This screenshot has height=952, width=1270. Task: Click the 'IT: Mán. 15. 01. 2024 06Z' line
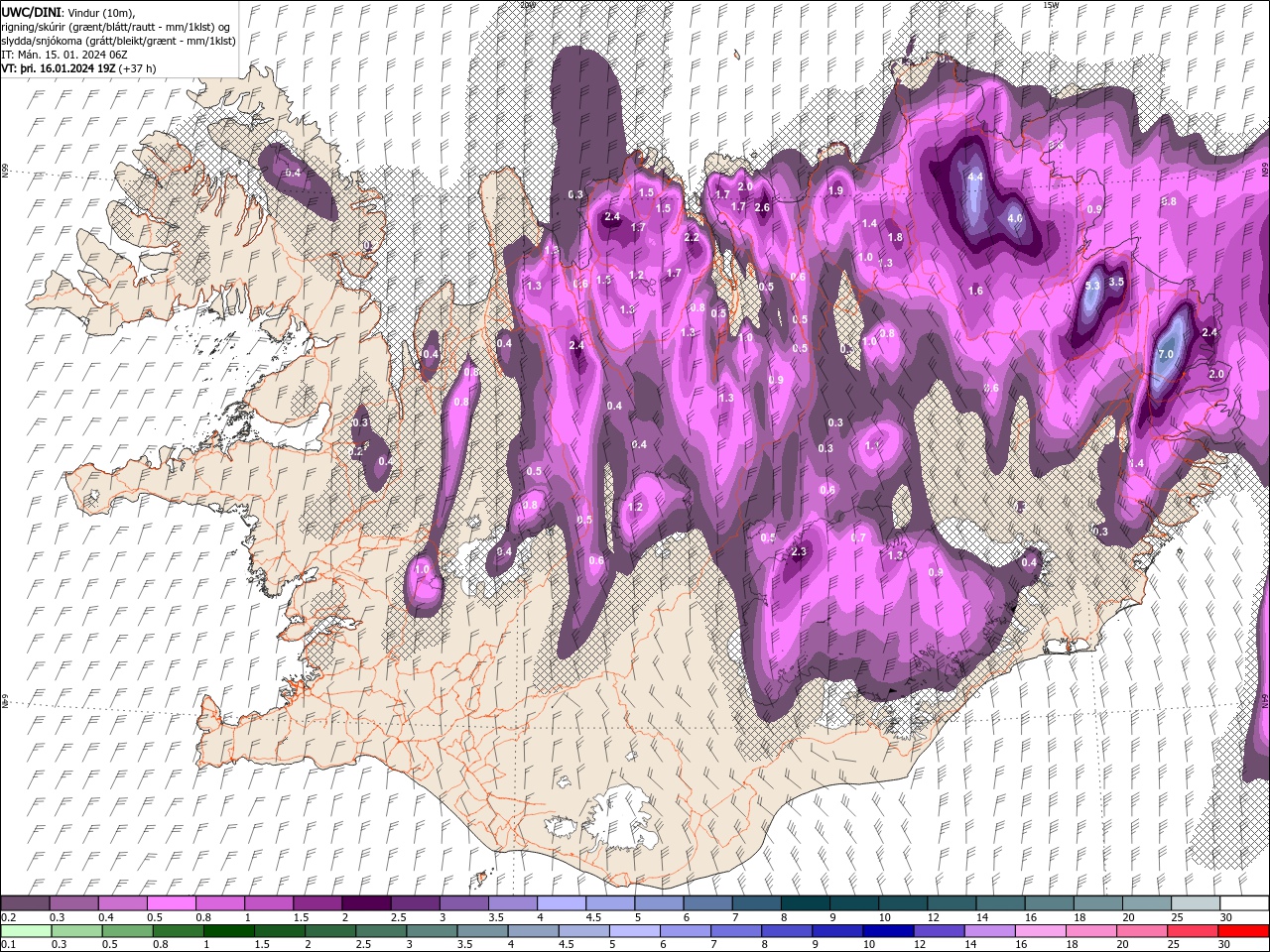pos(63,55)
